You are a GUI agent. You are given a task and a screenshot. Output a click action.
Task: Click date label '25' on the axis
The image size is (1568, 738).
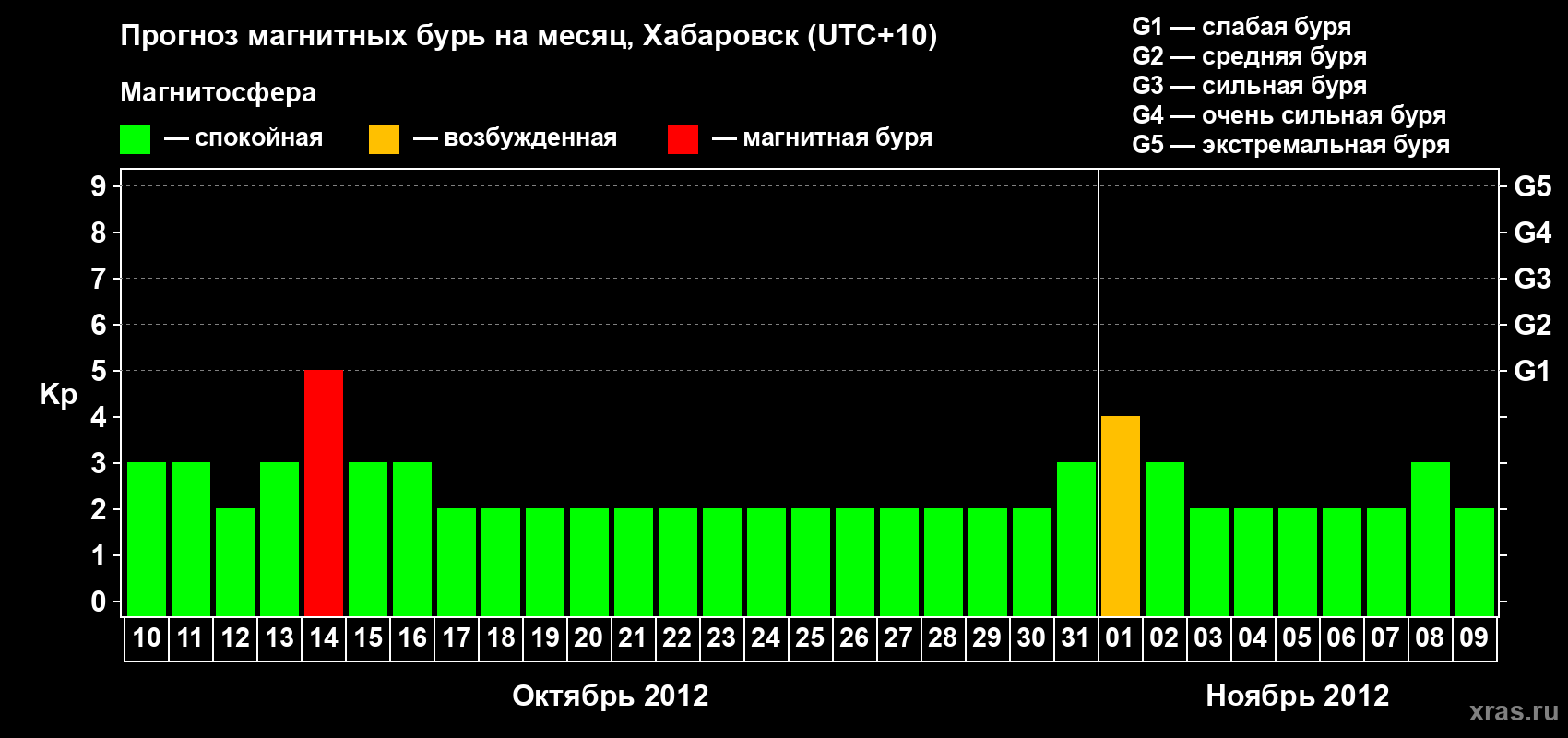click(x=810, y=637)
